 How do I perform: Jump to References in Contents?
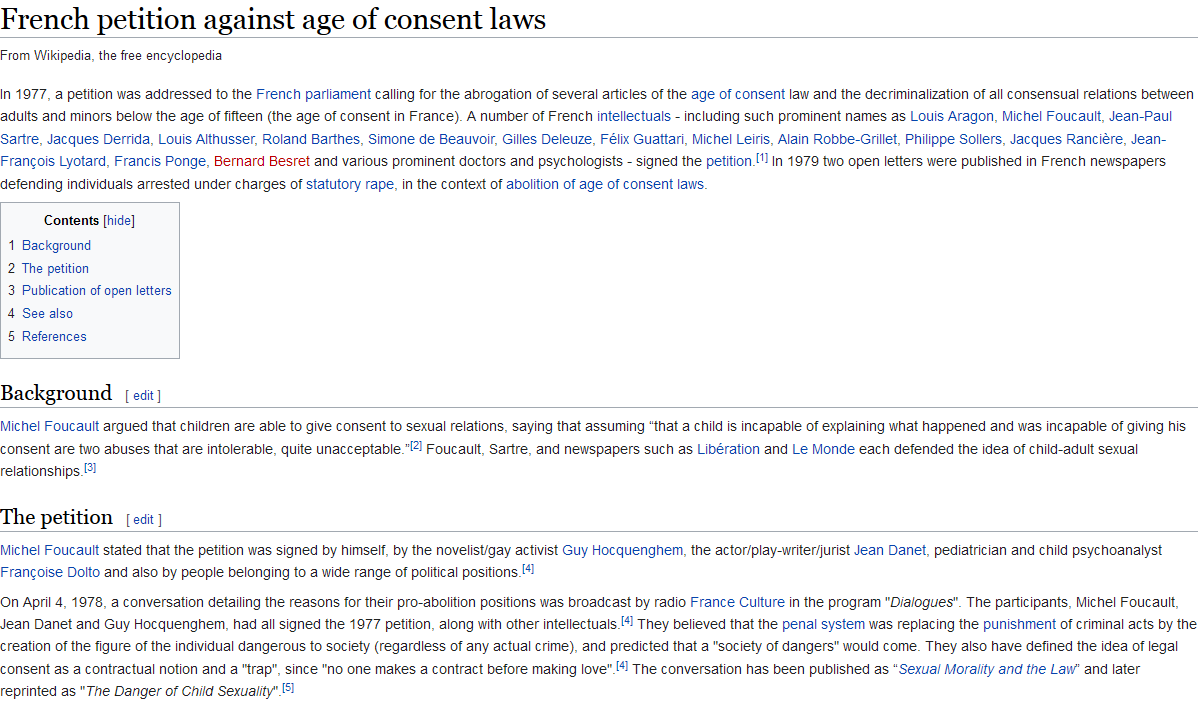click(54, 336)
